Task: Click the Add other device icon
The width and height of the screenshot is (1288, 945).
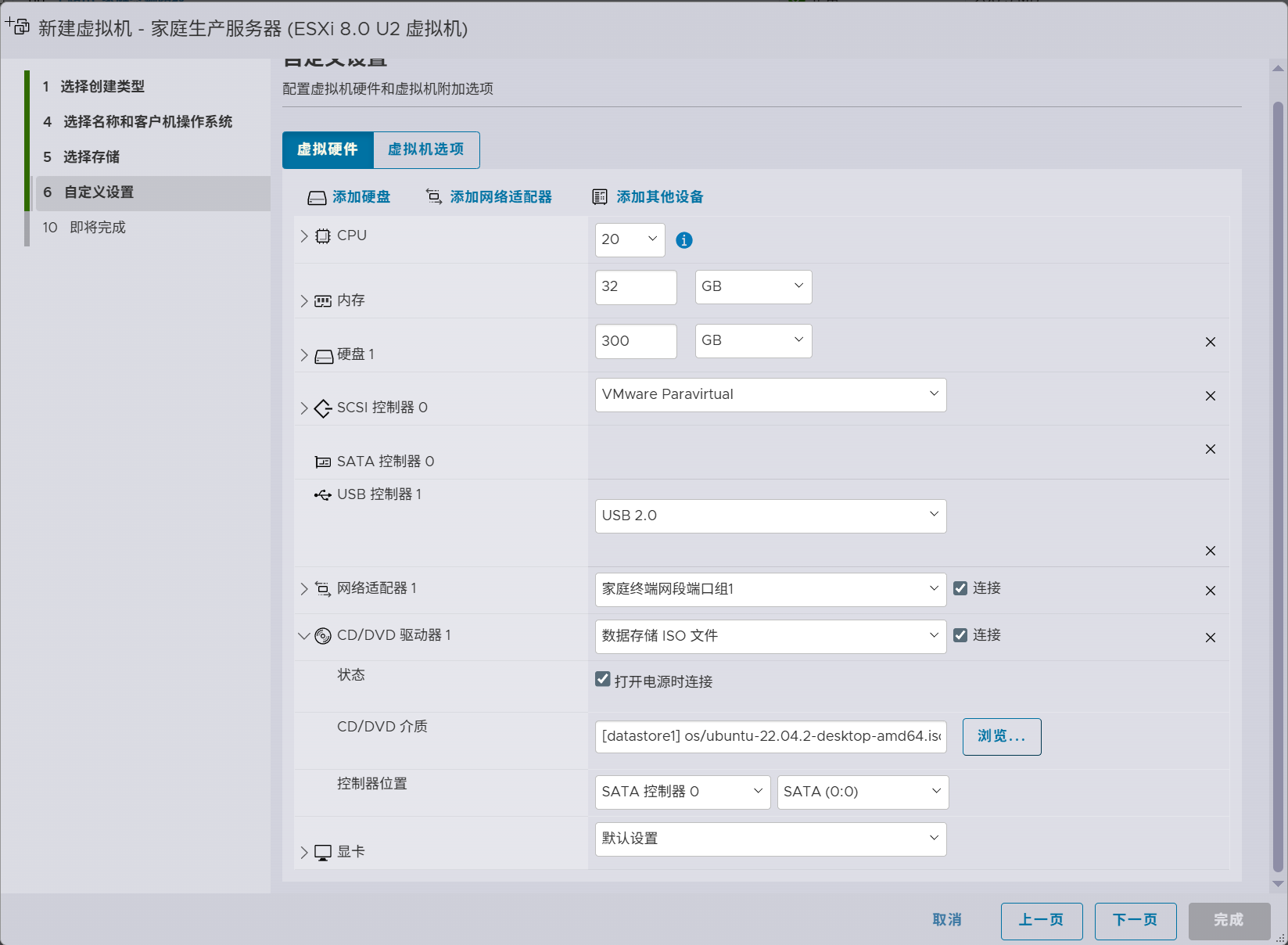Action: [600, 197]
